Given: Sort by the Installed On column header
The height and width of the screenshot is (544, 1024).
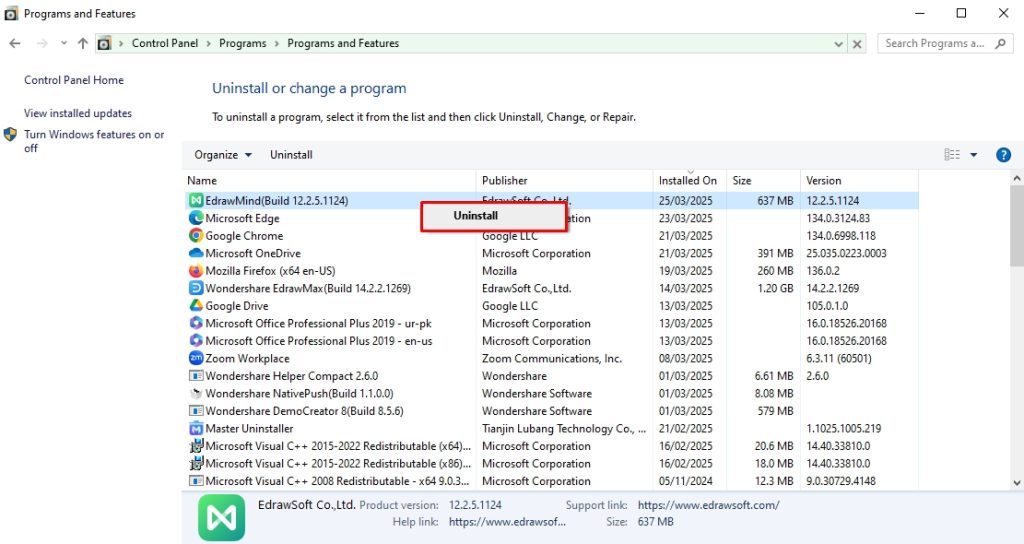Looking at the screenshot, I should coord(689,180).
